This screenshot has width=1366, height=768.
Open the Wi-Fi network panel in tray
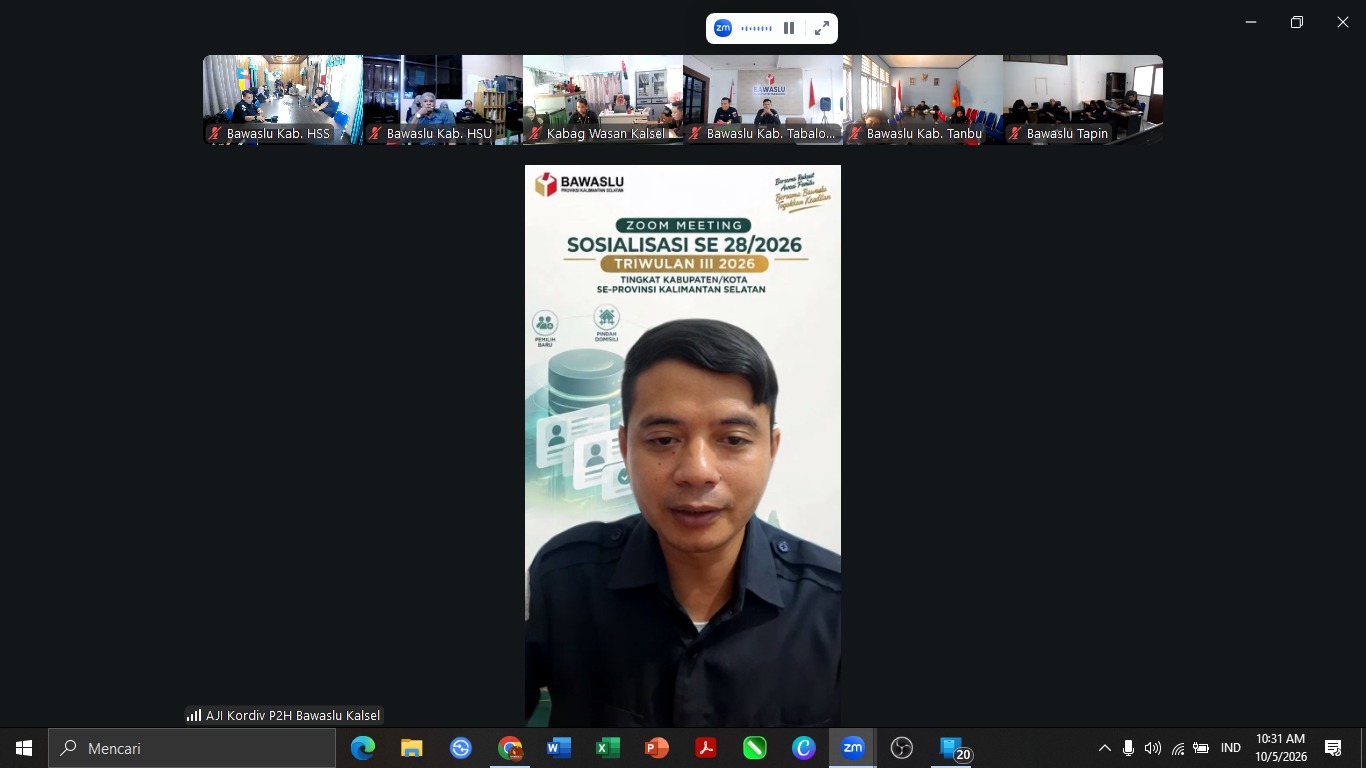[1178, 748]
